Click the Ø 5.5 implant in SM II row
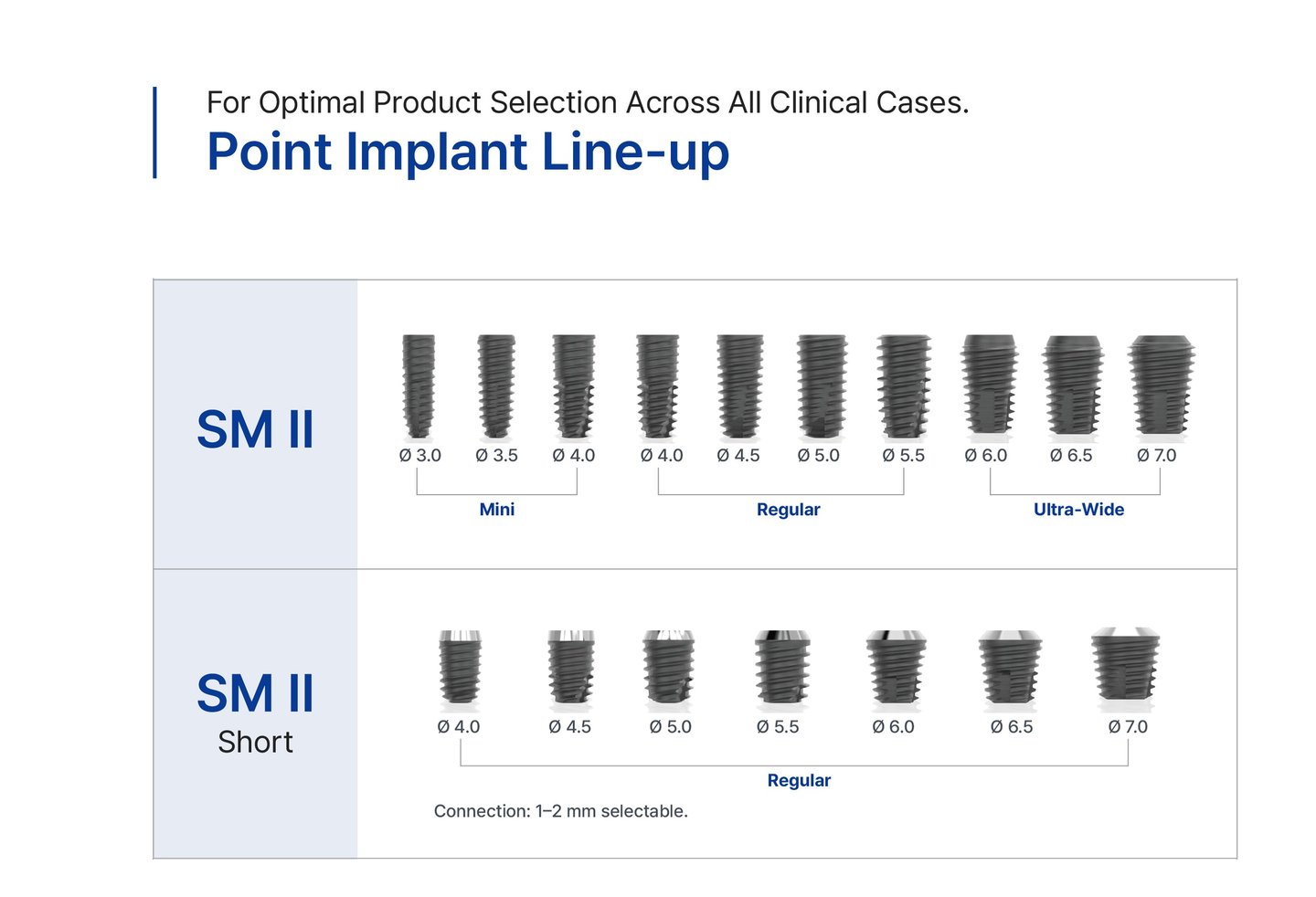This screenshot has height=897, width=1316. coord(904,386)
